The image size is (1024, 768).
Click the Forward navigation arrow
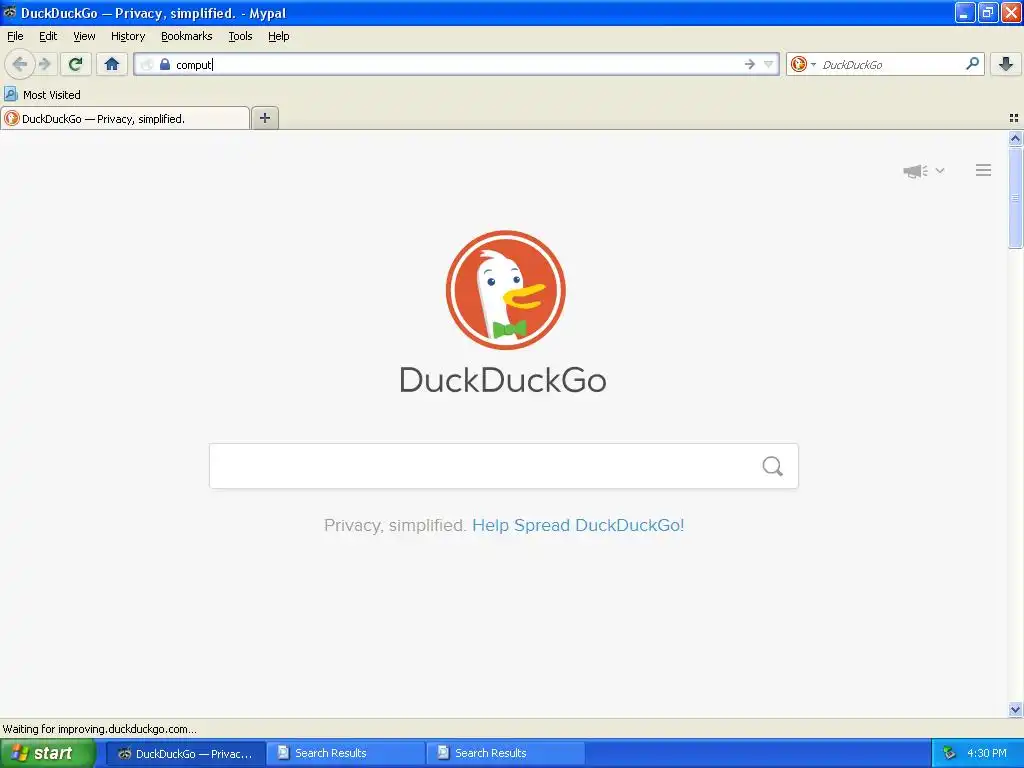pos(45,64)
